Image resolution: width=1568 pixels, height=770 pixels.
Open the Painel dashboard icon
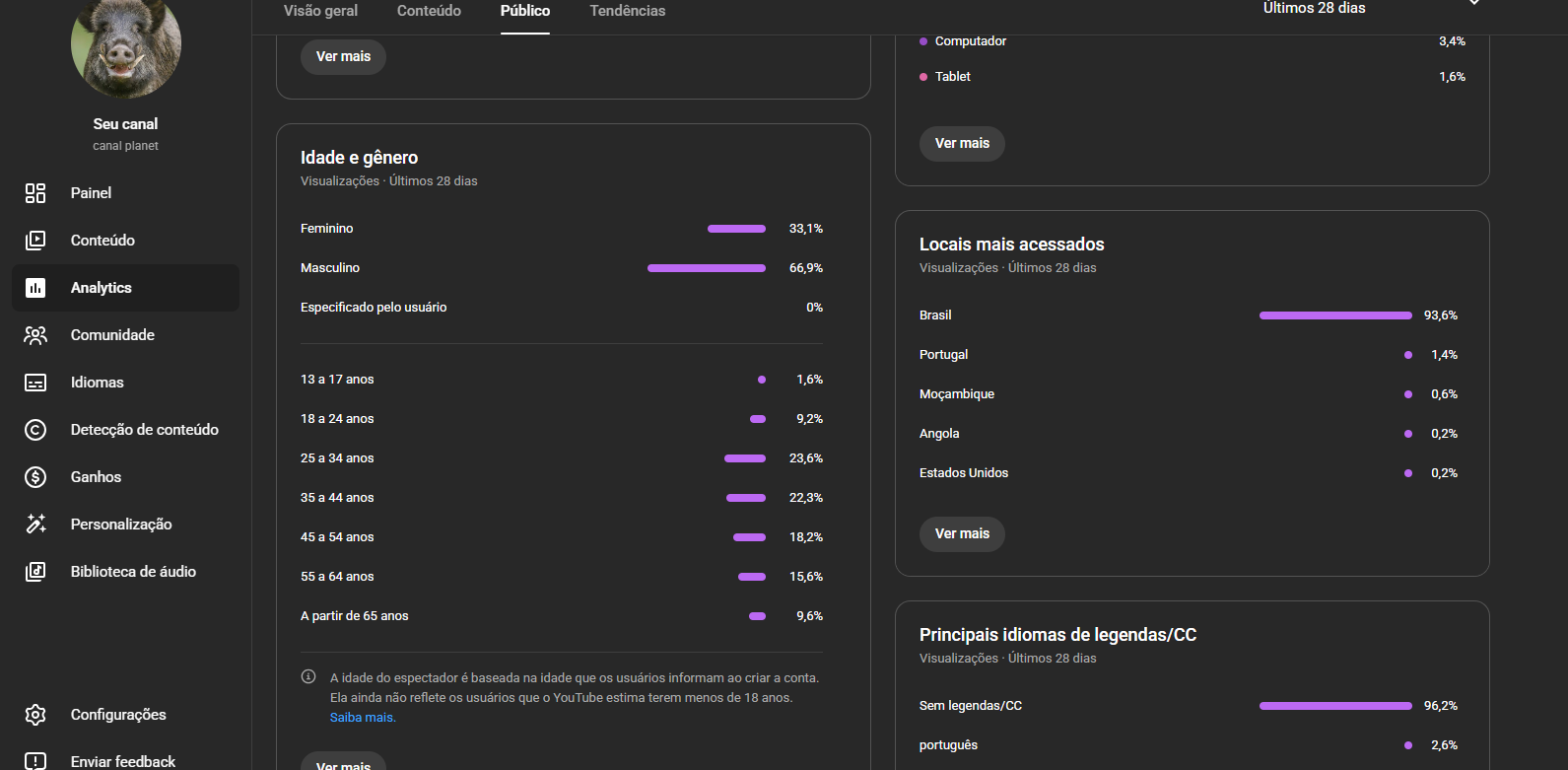[35, 193]
